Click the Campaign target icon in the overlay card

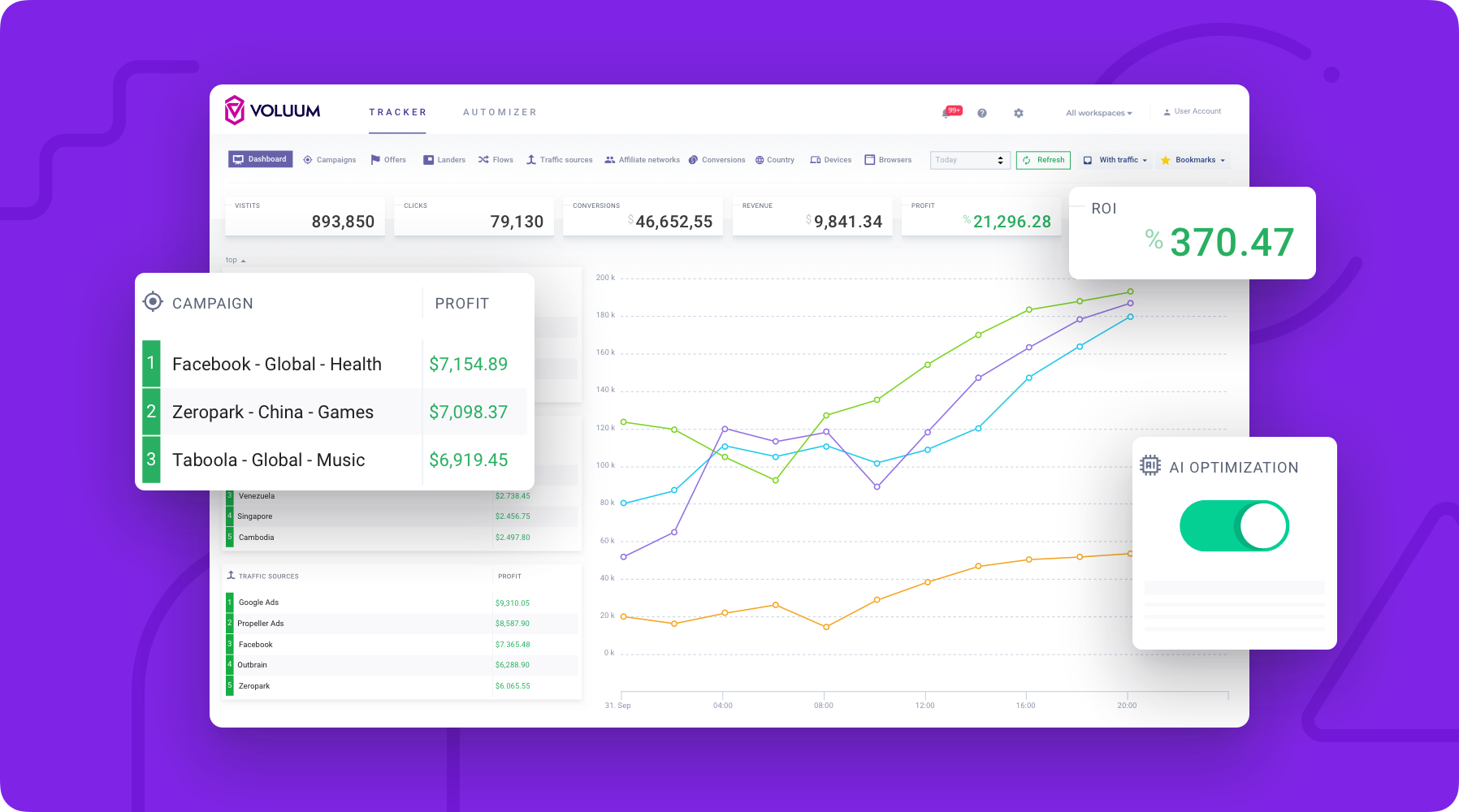[x=153, y=302]
